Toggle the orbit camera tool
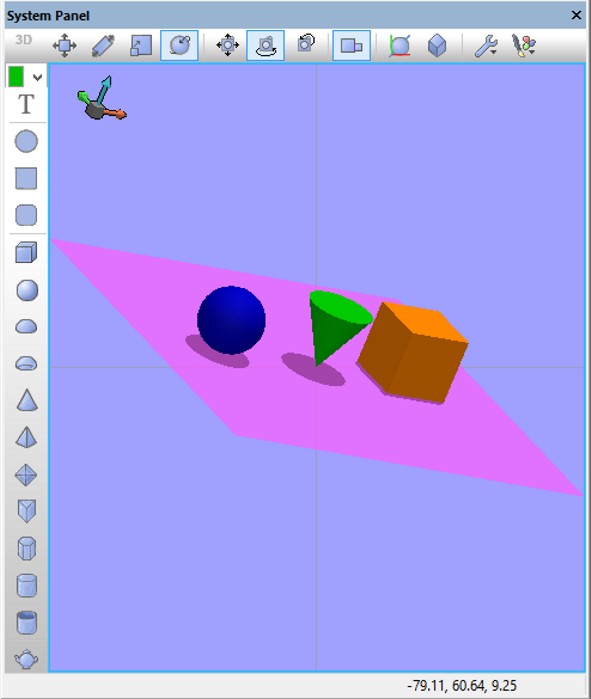 pos(266,45)
